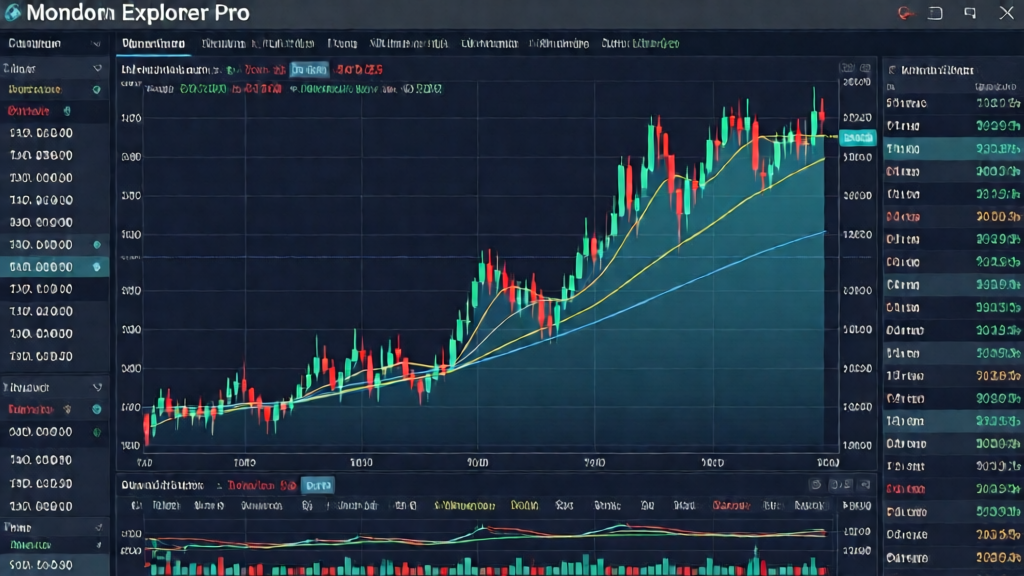Toggle the green dot on the yellow-labeled sidebar row

pos(97,90)
